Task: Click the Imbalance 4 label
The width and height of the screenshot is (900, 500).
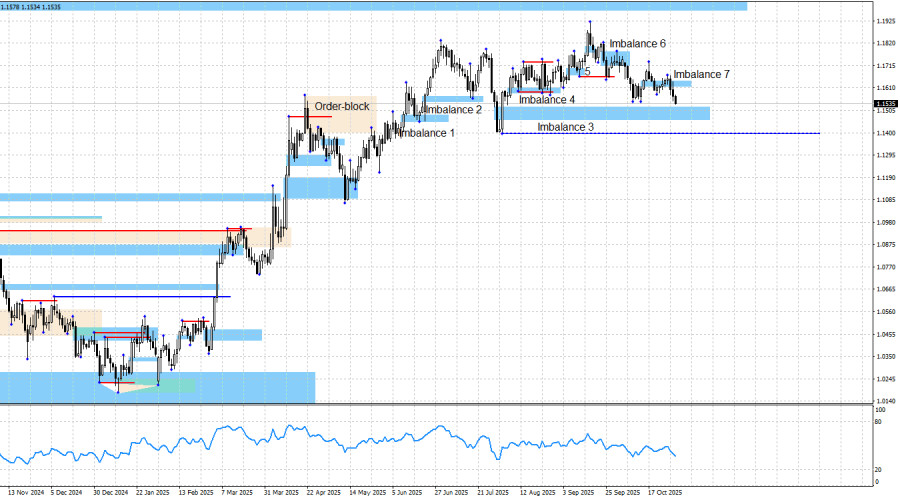Action: (546, 100)
